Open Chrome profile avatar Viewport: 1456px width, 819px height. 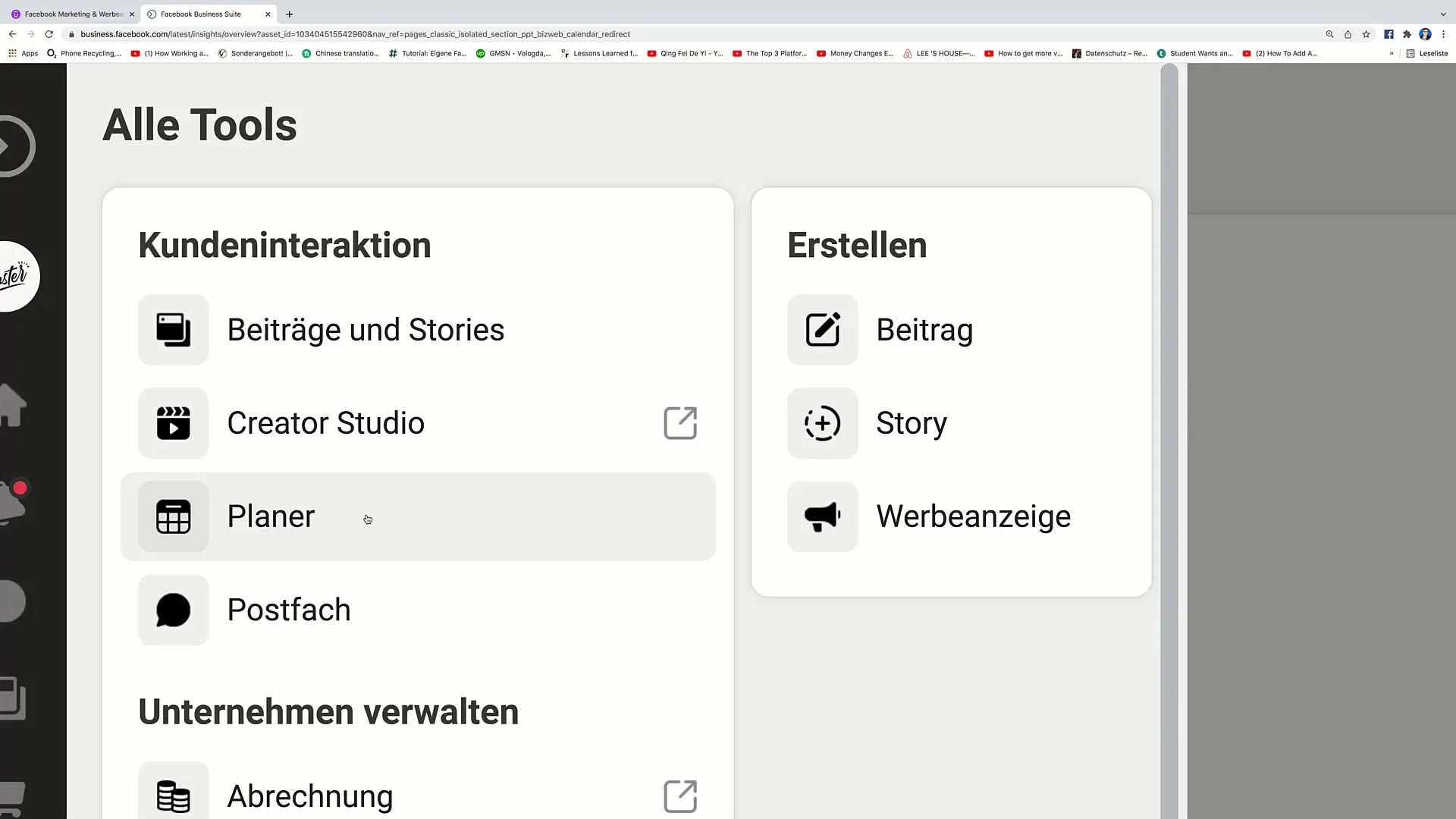1425,34
